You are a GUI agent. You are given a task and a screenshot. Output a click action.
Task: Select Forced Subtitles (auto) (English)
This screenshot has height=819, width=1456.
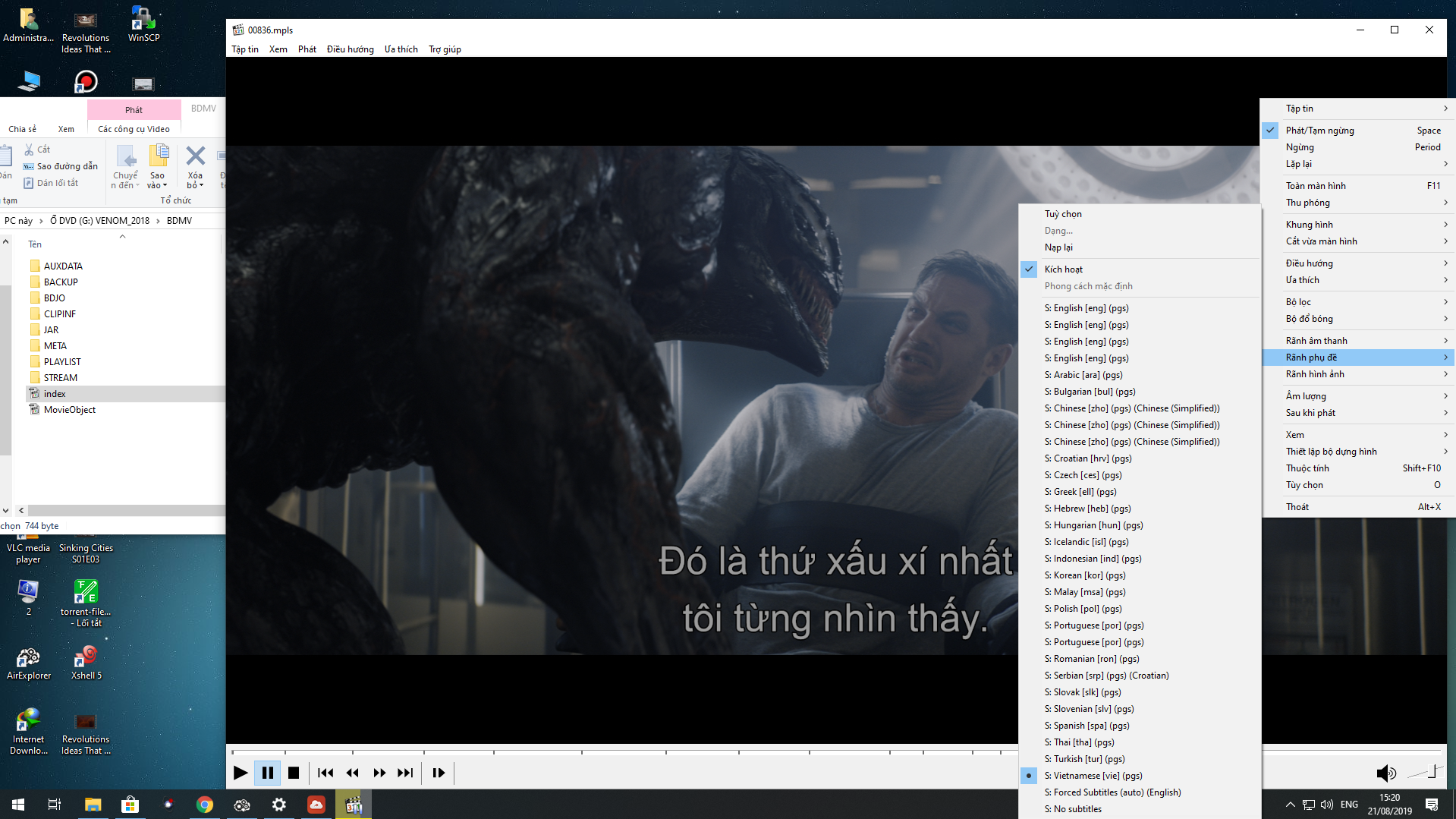[x=1140, y=792]
